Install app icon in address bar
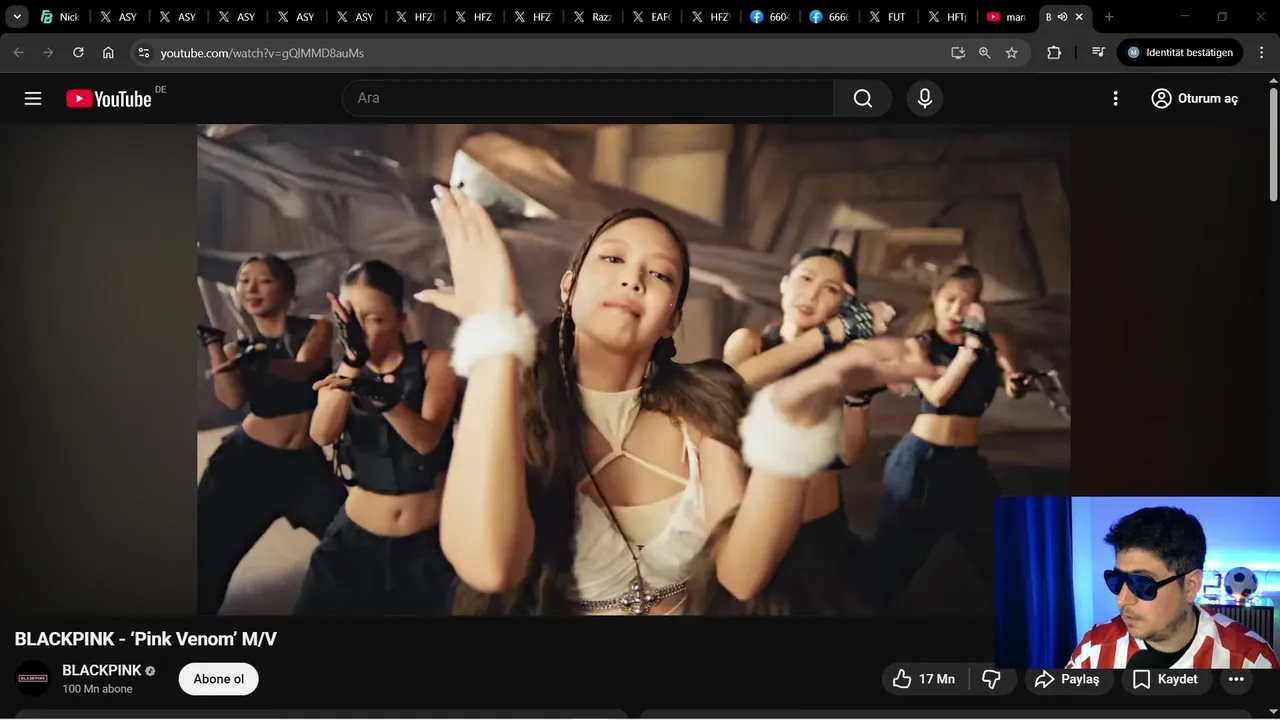The height and width of the screenshot is (720, 1280). click(x=958, y=52)
